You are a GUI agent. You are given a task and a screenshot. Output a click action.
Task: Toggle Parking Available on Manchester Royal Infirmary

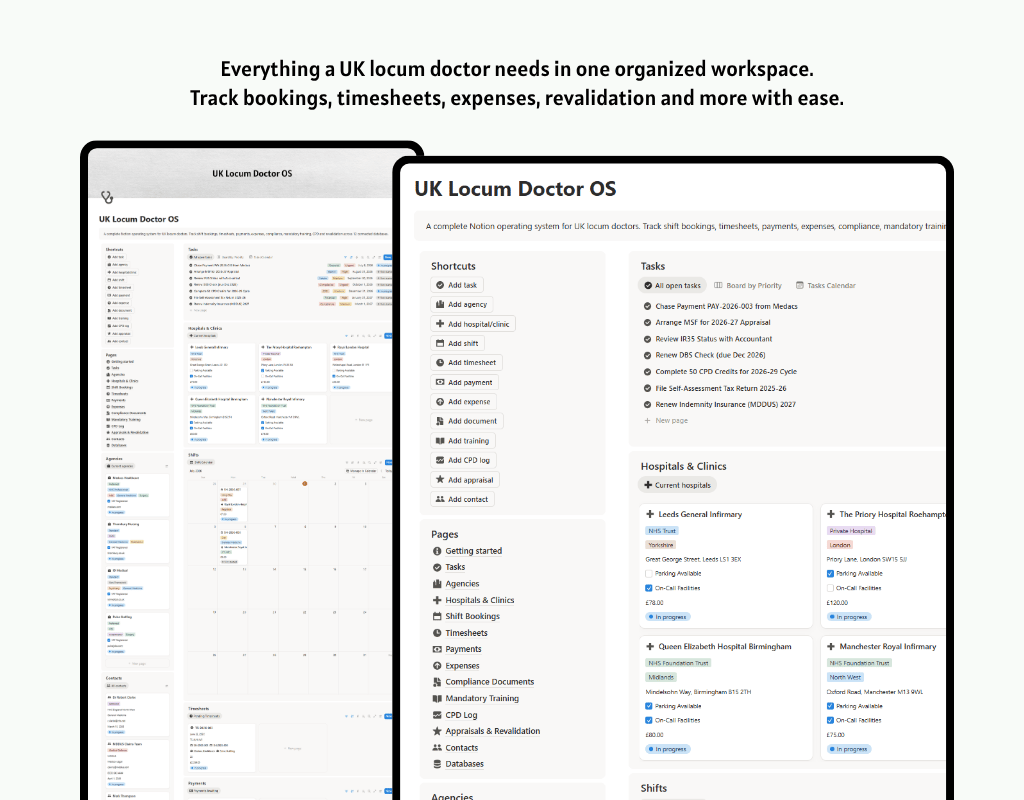coord(830,706)
